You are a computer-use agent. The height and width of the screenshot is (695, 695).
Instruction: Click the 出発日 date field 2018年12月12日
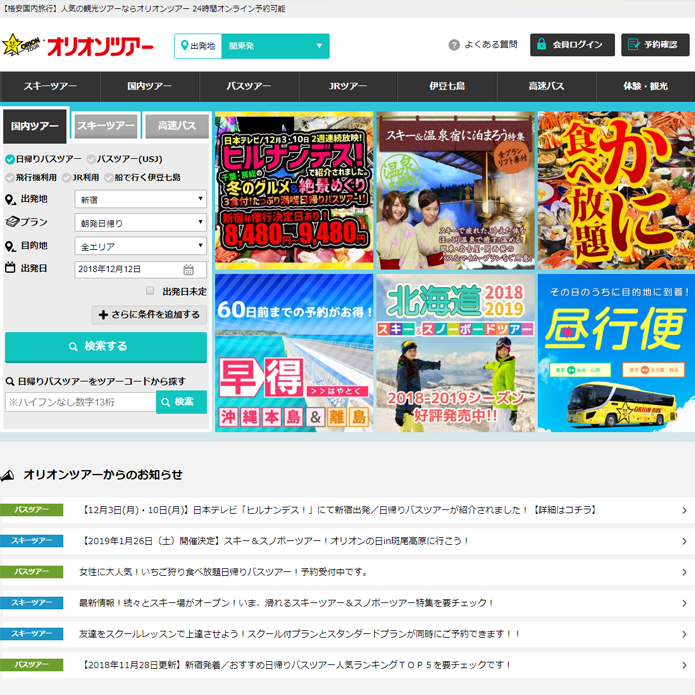point(141,269)
